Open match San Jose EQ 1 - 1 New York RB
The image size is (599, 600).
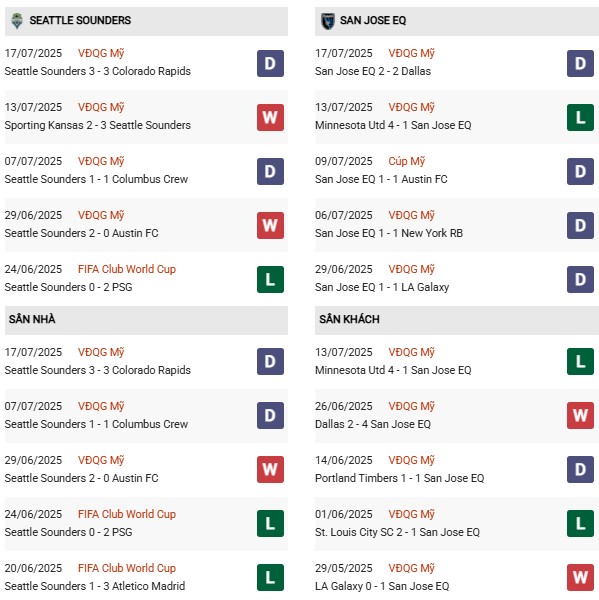[388, 233]
